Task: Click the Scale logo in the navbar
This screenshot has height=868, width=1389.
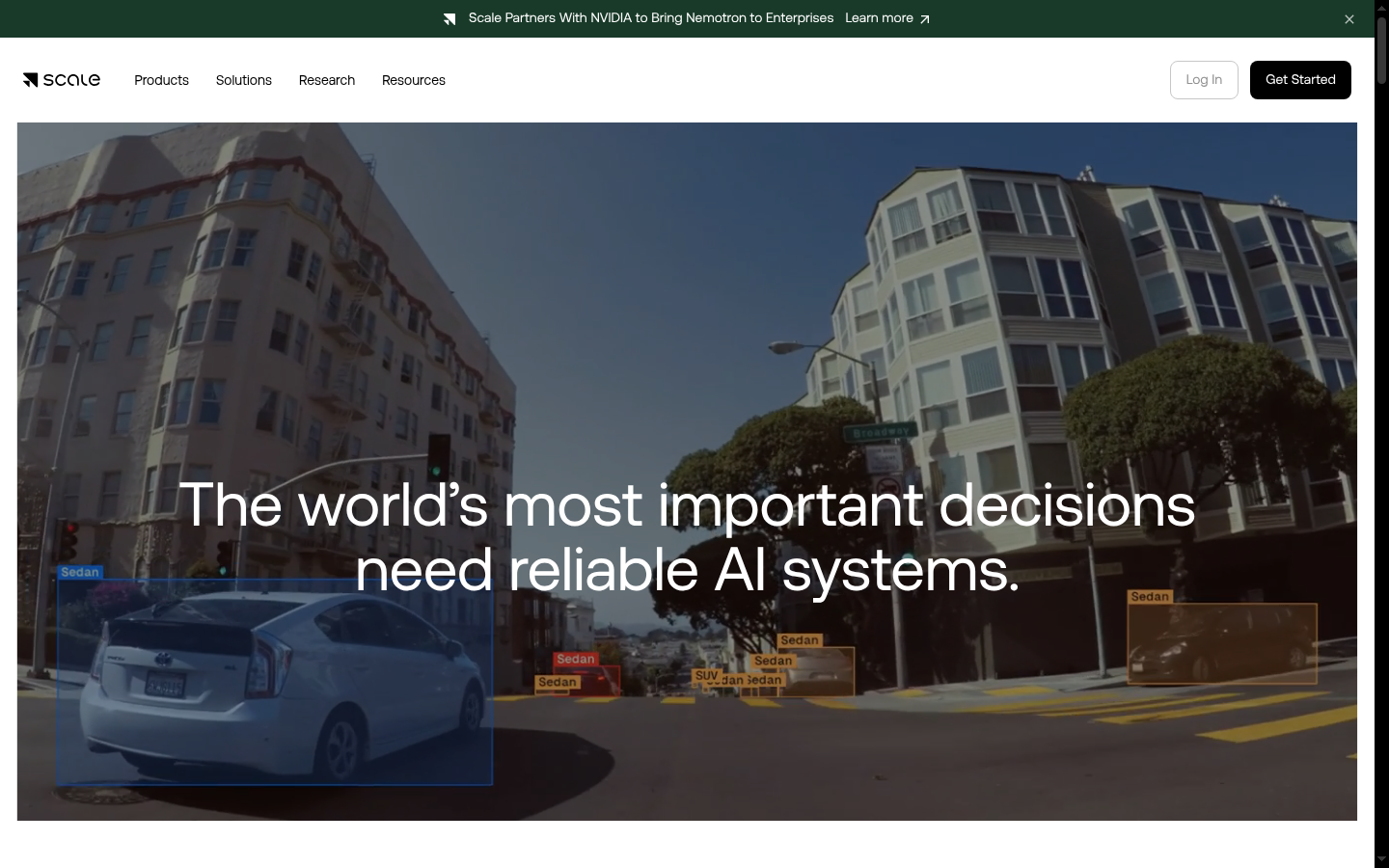Action: point(62,80)
